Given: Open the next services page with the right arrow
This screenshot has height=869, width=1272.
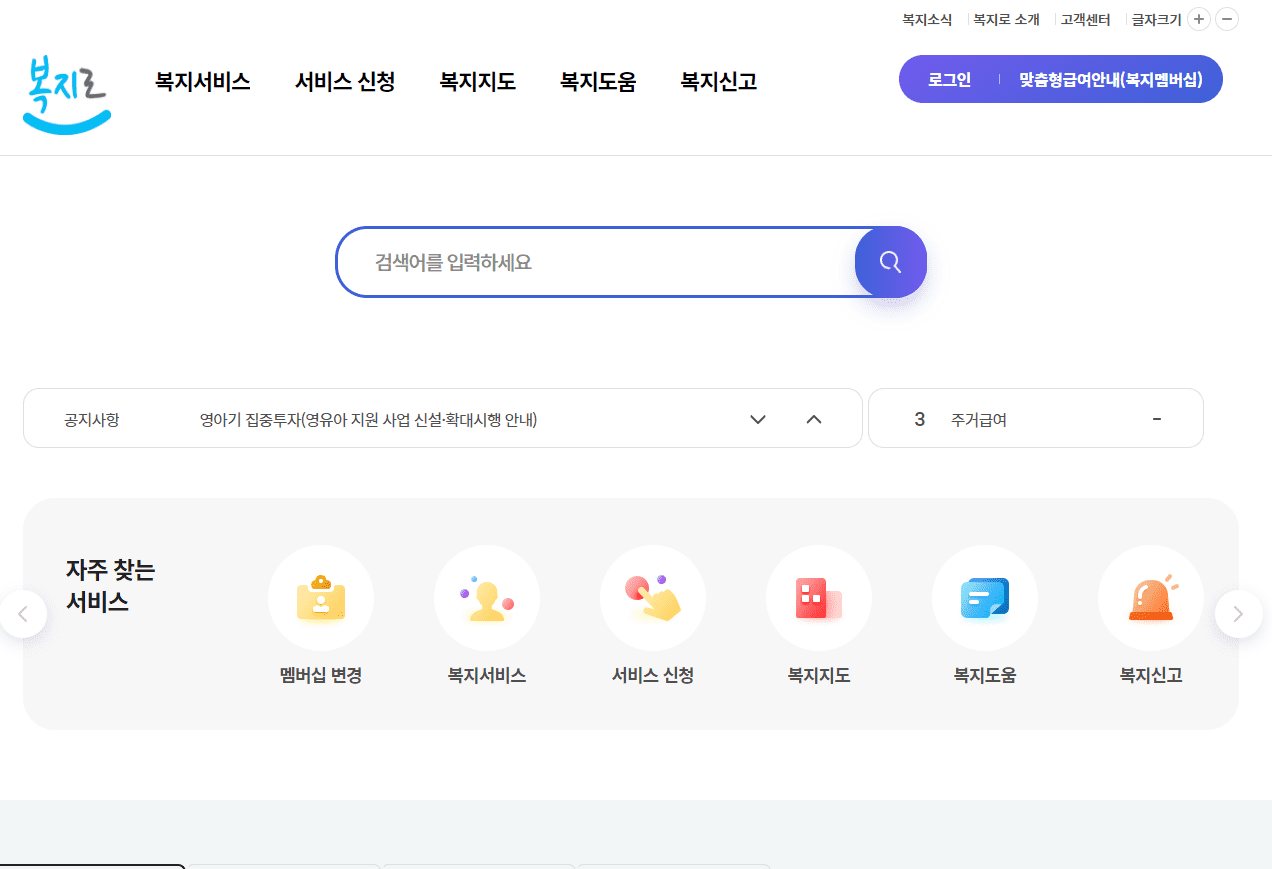Looking at the screenshot, I should pyautogui.click(x=1239, y=613).
